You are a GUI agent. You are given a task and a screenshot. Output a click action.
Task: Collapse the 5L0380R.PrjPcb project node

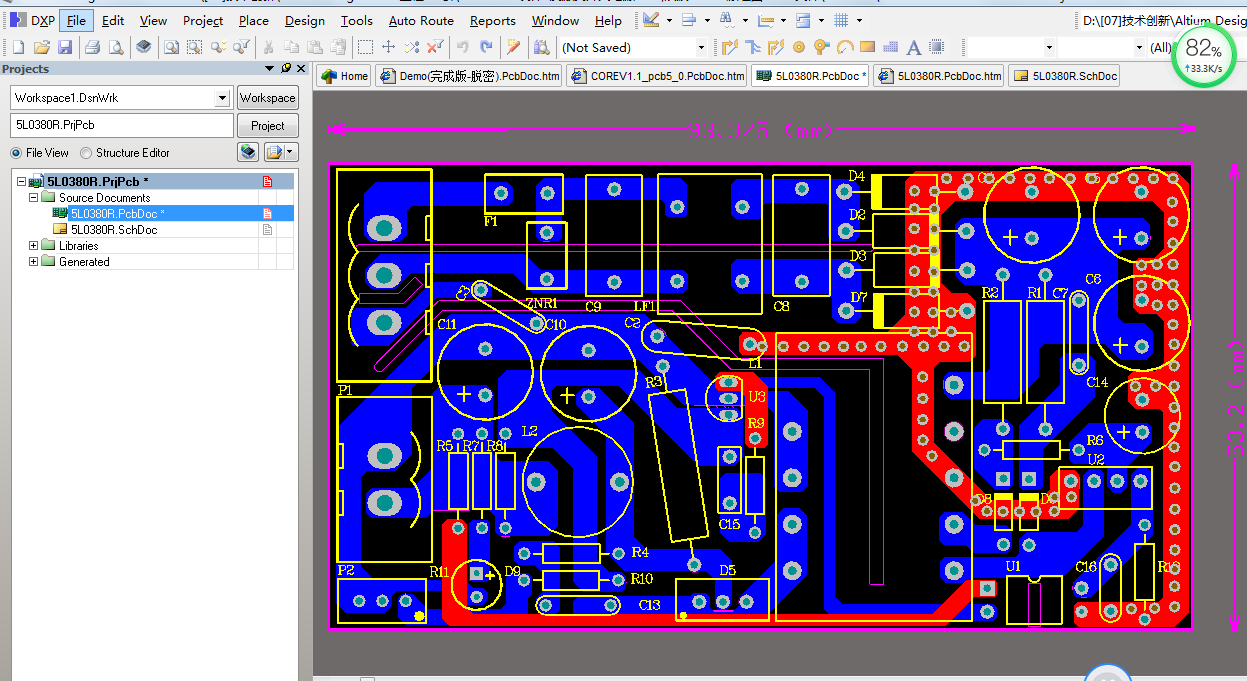point(21,182)
